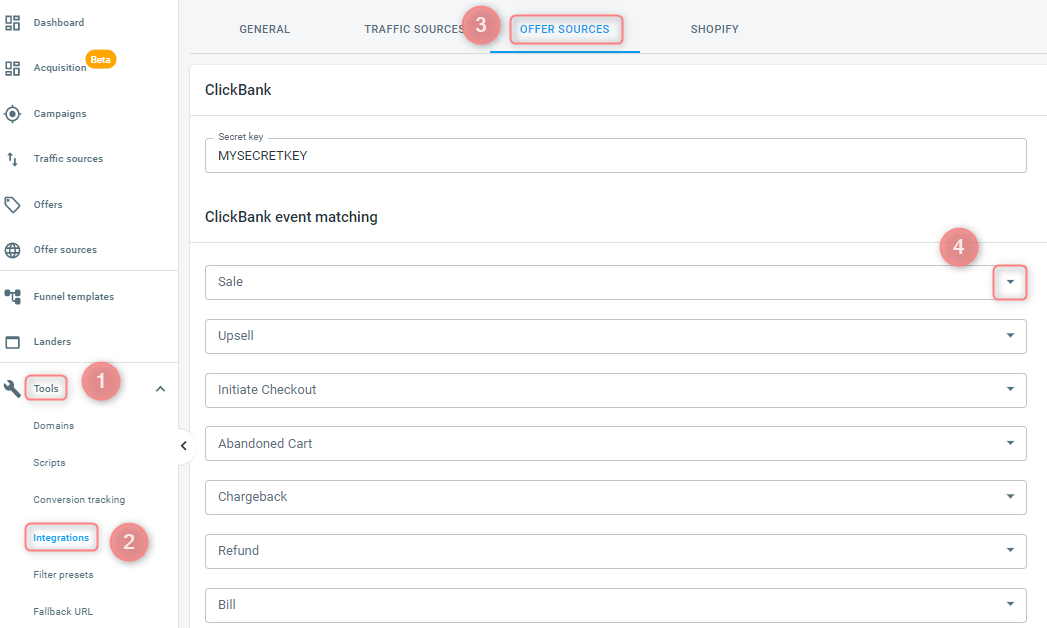Switch to the Traffic Sources tab

[414, 29]
